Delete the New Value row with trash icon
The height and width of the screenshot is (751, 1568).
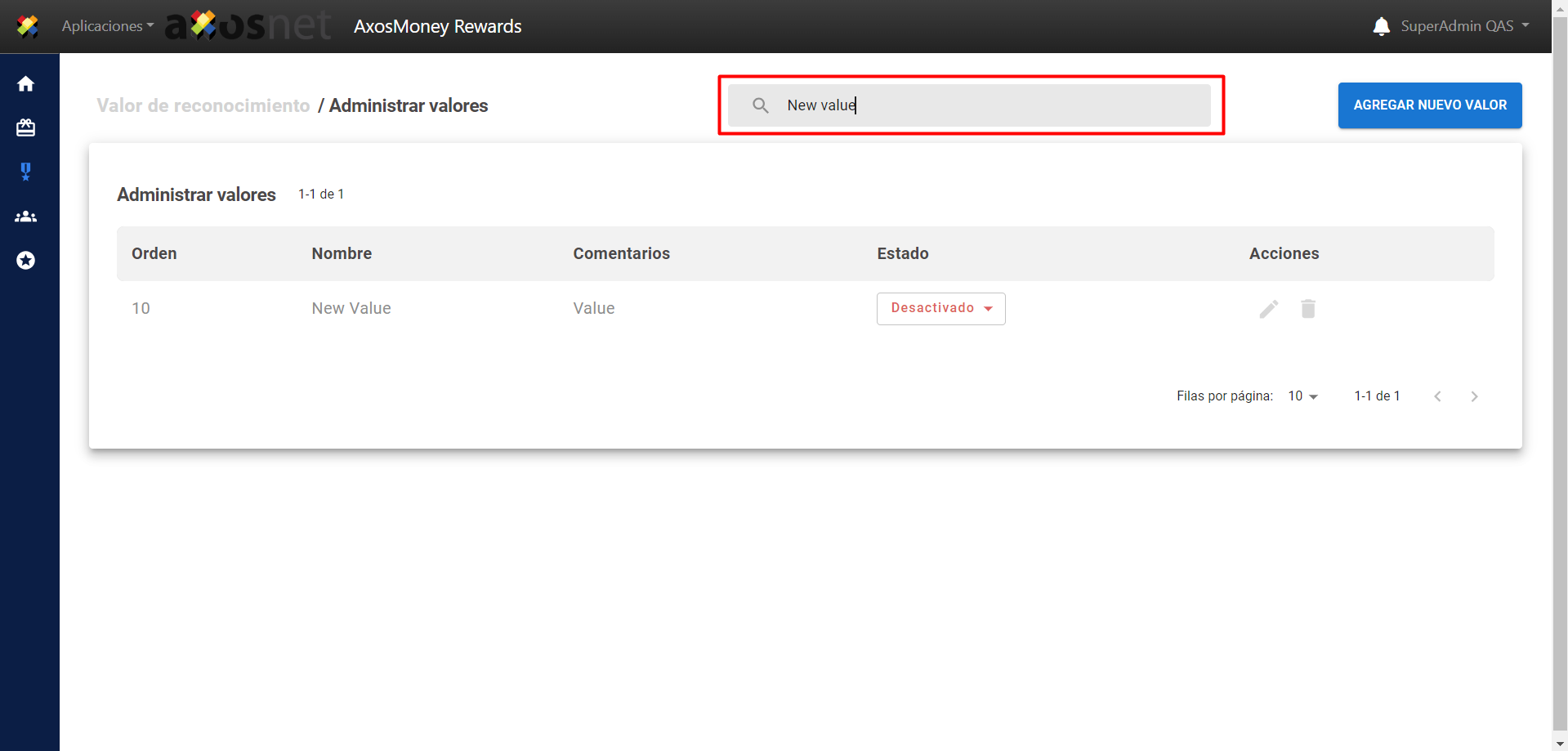pos(1308,309)
